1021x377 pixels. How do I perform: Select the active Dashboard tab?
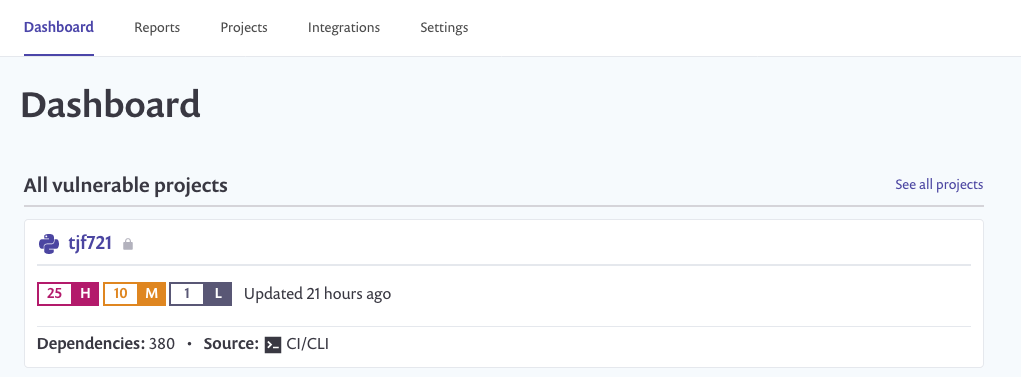click(59, 27)
